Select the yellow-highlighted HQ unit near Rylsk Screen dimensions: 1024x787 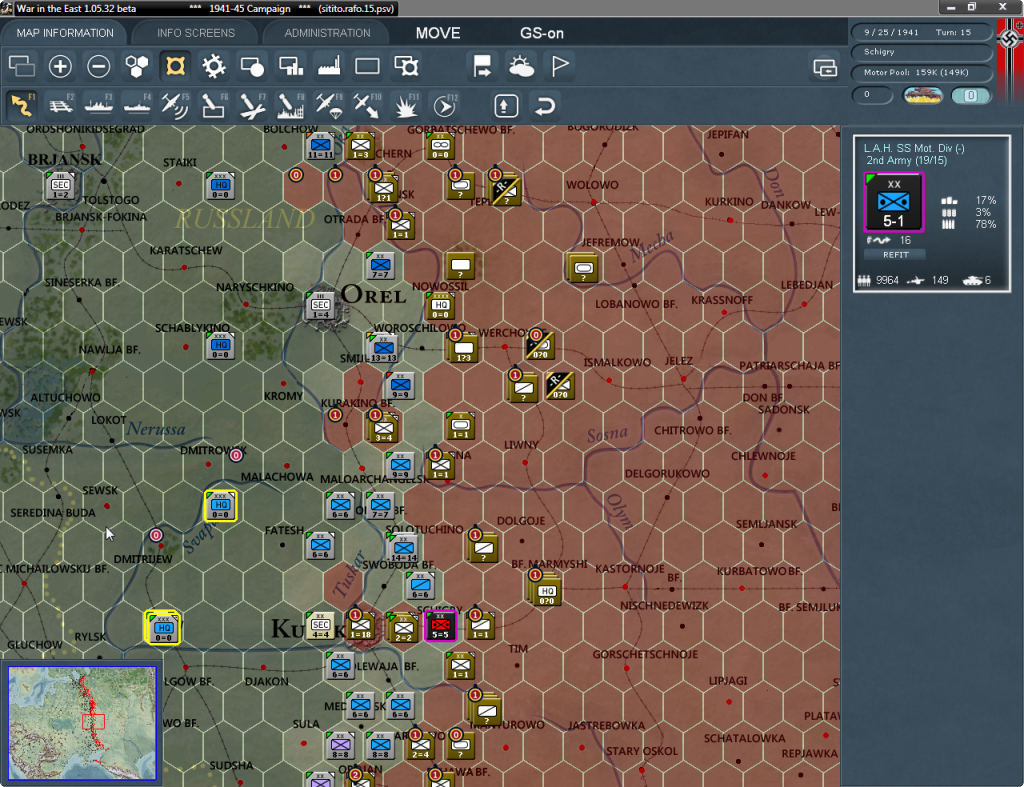[163, 627]
